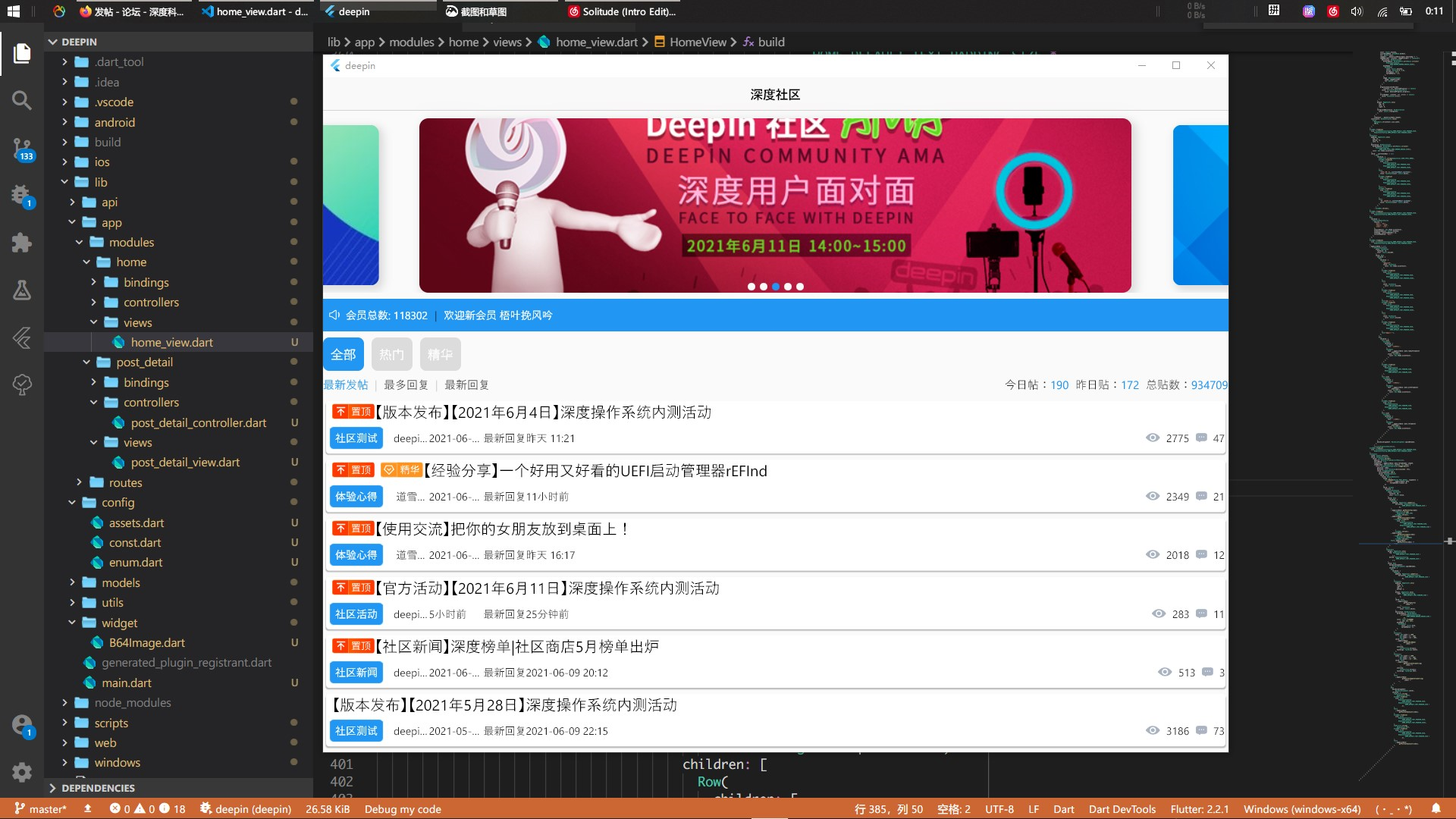Collapse the post_detail folder

[x=144, y=362]
